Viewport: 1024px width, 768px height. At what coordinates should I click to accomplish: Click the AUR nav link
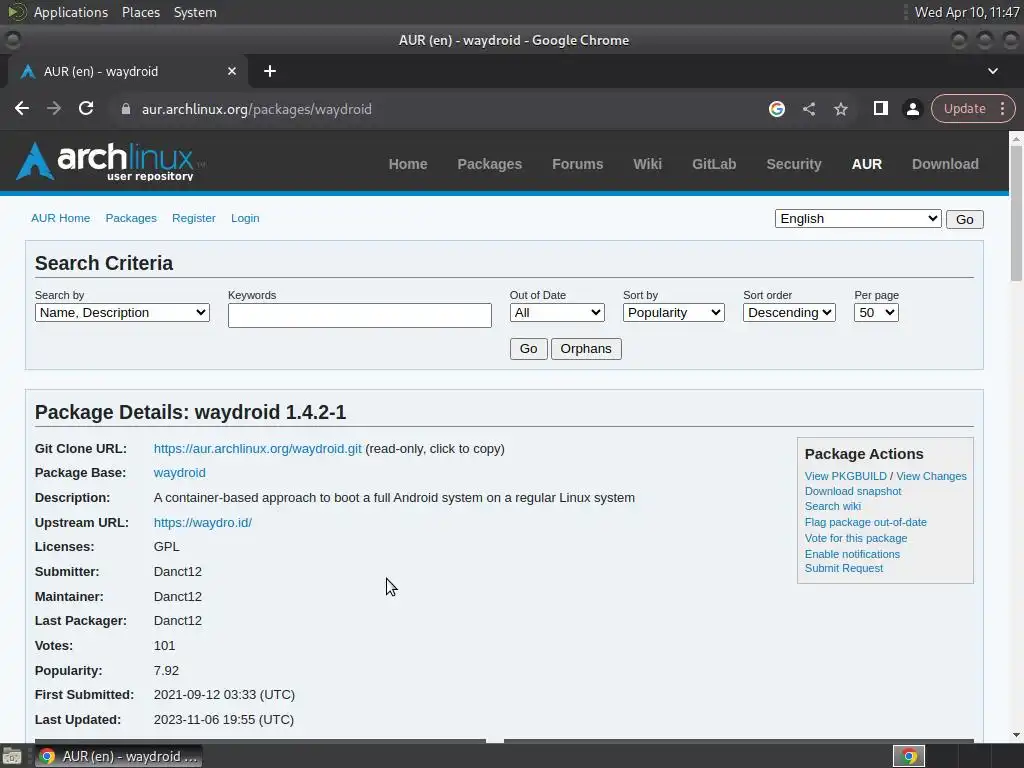867,164
